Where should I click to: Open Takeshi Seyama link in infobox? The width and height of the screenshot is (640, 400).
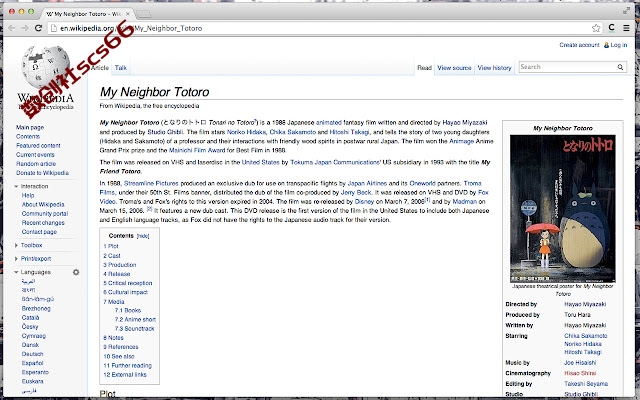point(586,384)
